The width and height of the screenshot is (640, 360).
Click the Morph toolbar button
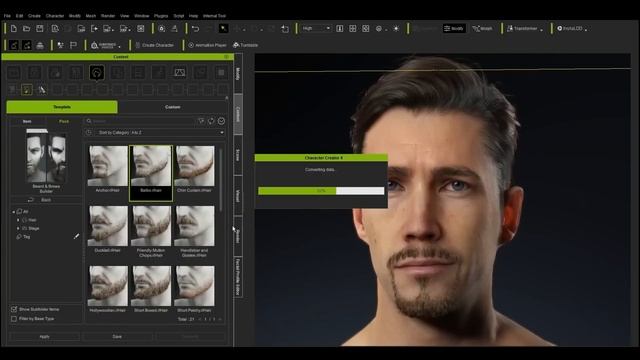pyautogui.click(x=482, y=29)
